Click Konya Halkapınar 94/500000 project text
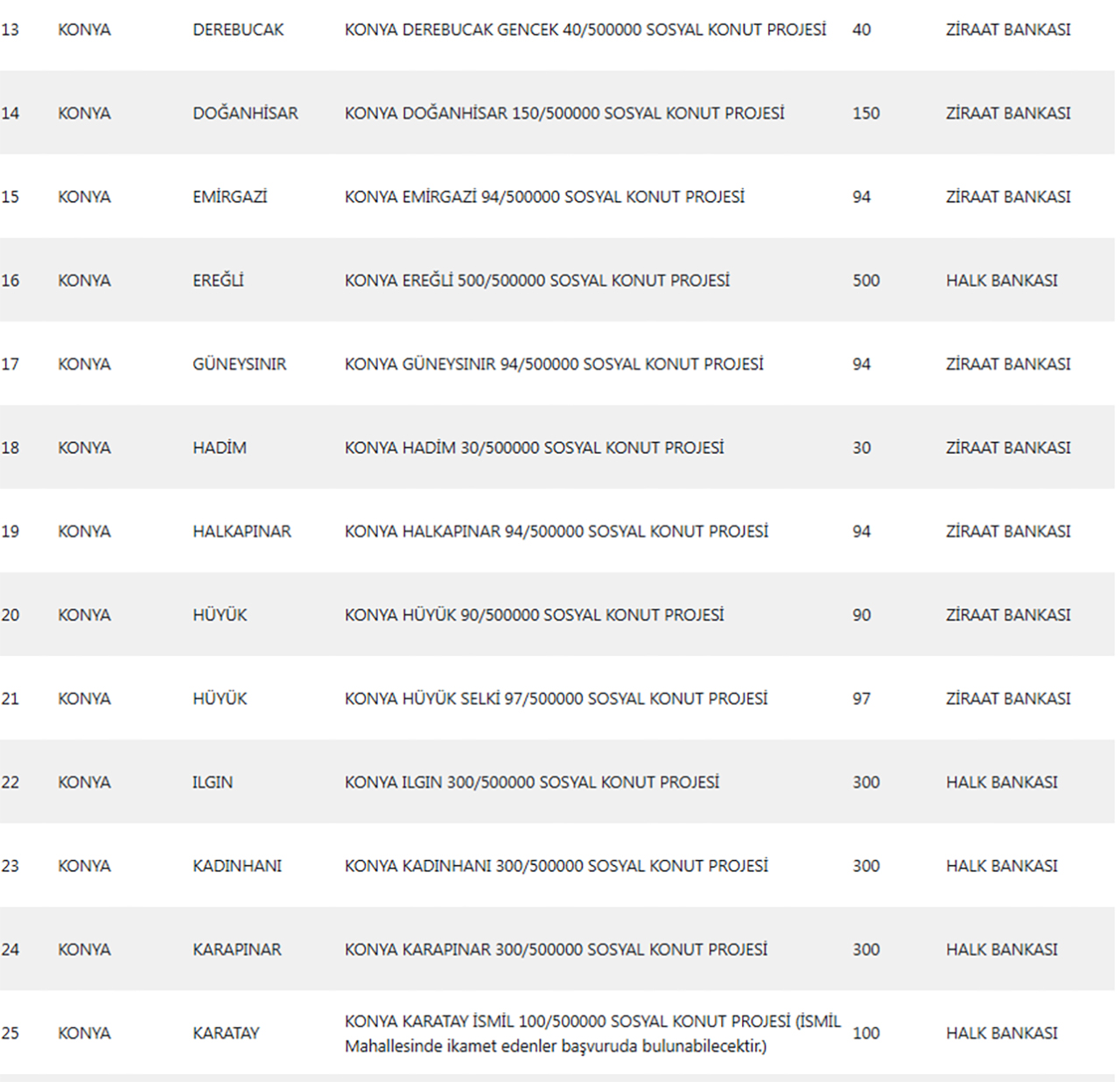The image size is (1120, 1082). [556, 532]
